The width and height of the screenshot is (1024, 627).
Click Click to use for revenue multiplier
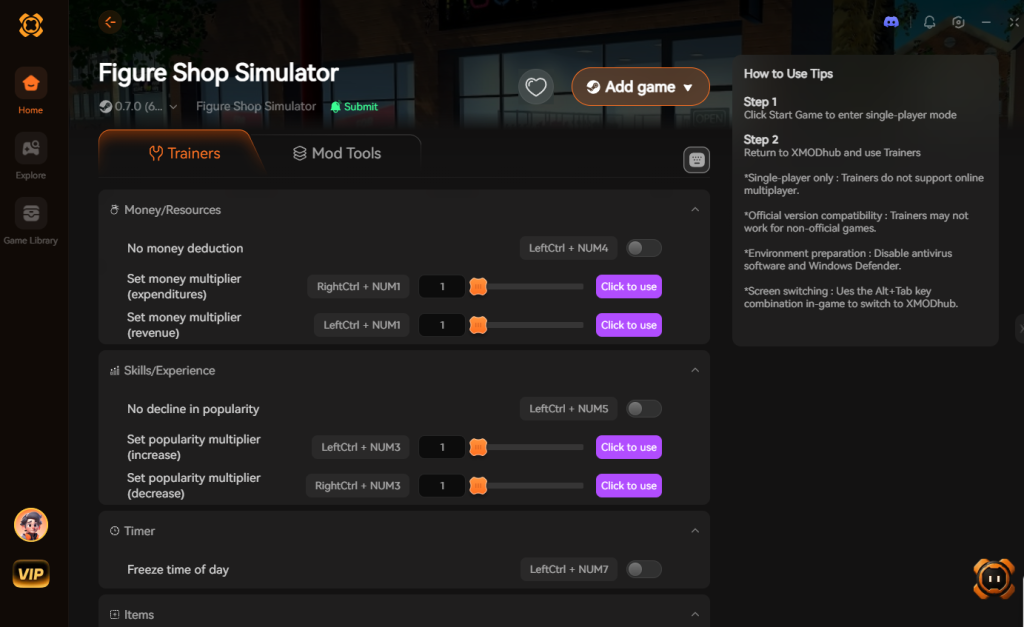point(628,325)
